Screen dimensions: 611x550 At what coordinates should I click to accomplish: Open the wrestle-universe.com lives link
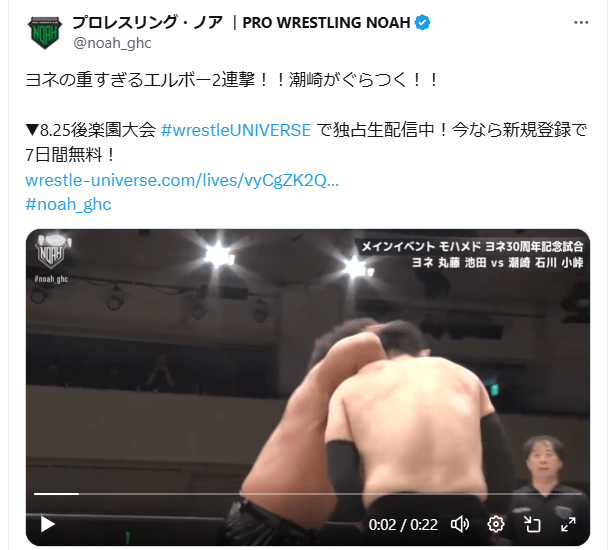click(182, 180)
